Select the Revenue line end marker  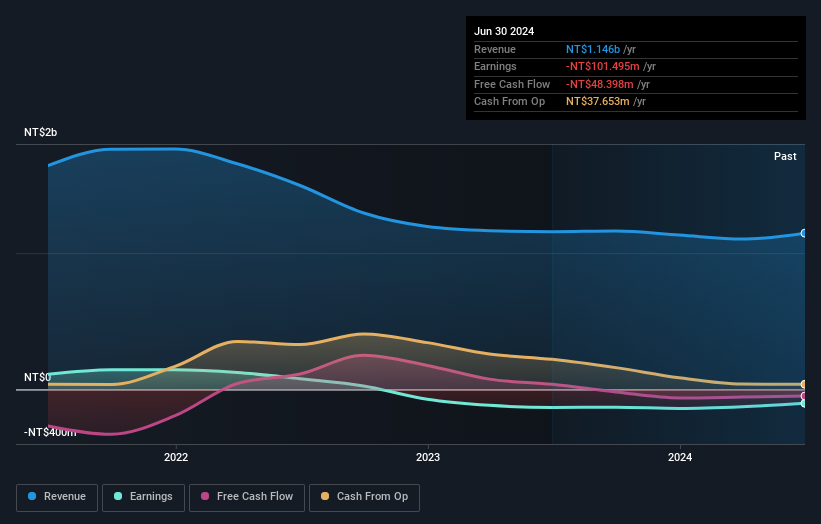[x=804, y=233]
